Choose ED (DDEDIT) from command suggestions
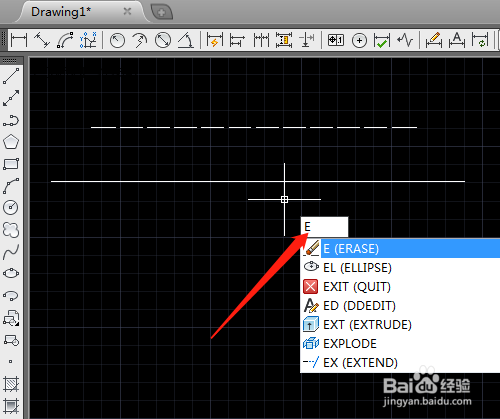The height and width of the screenshot is (419, 500). 400,305
